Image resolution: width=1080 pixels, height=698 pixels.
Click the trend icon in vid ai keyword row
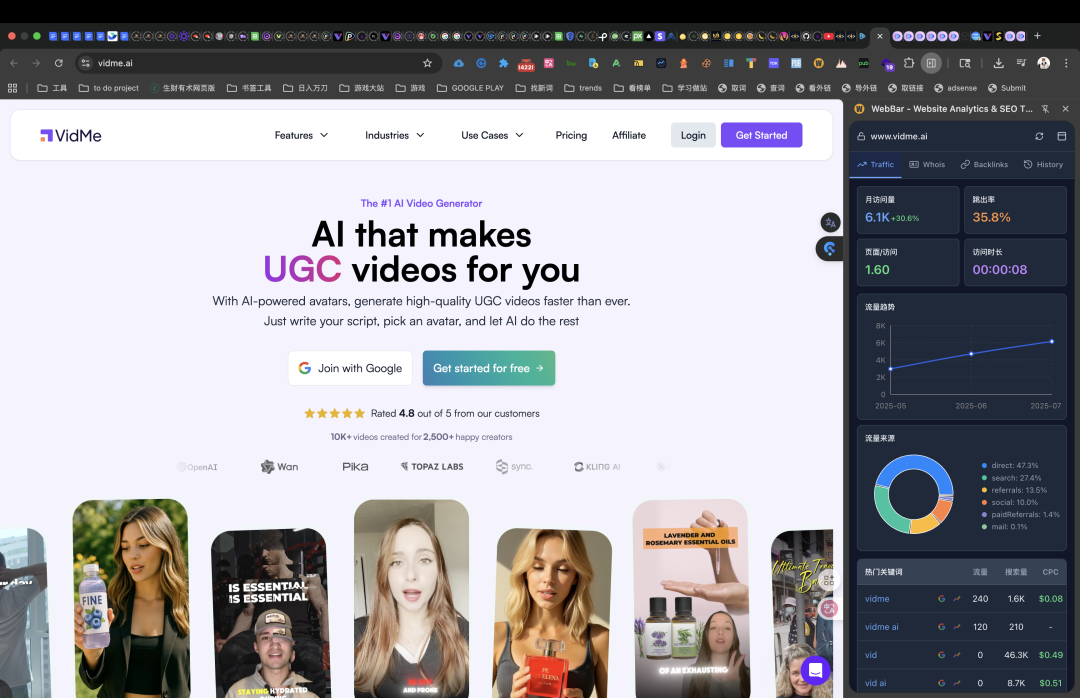tap(957, 683)
